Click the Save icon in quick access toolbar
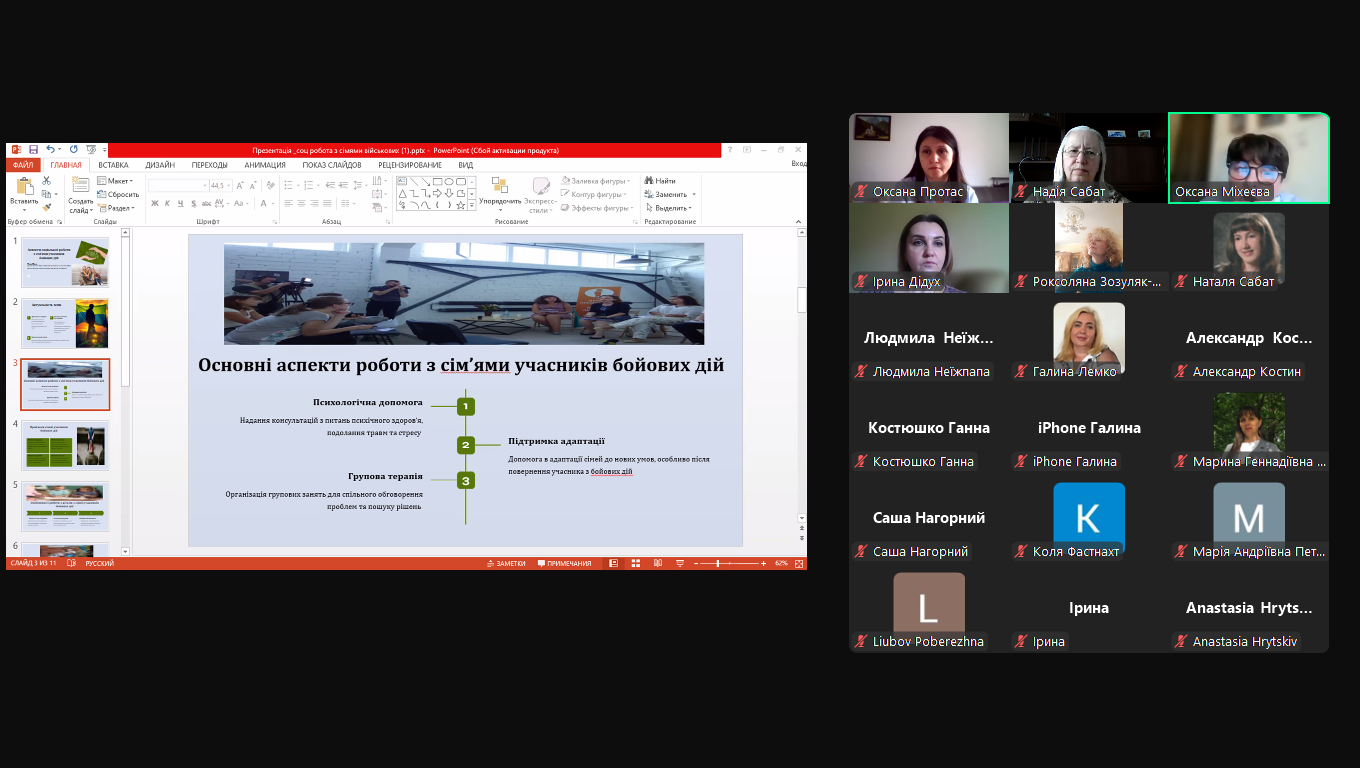The image size is (1360, 768). click(x=33, y=150)
